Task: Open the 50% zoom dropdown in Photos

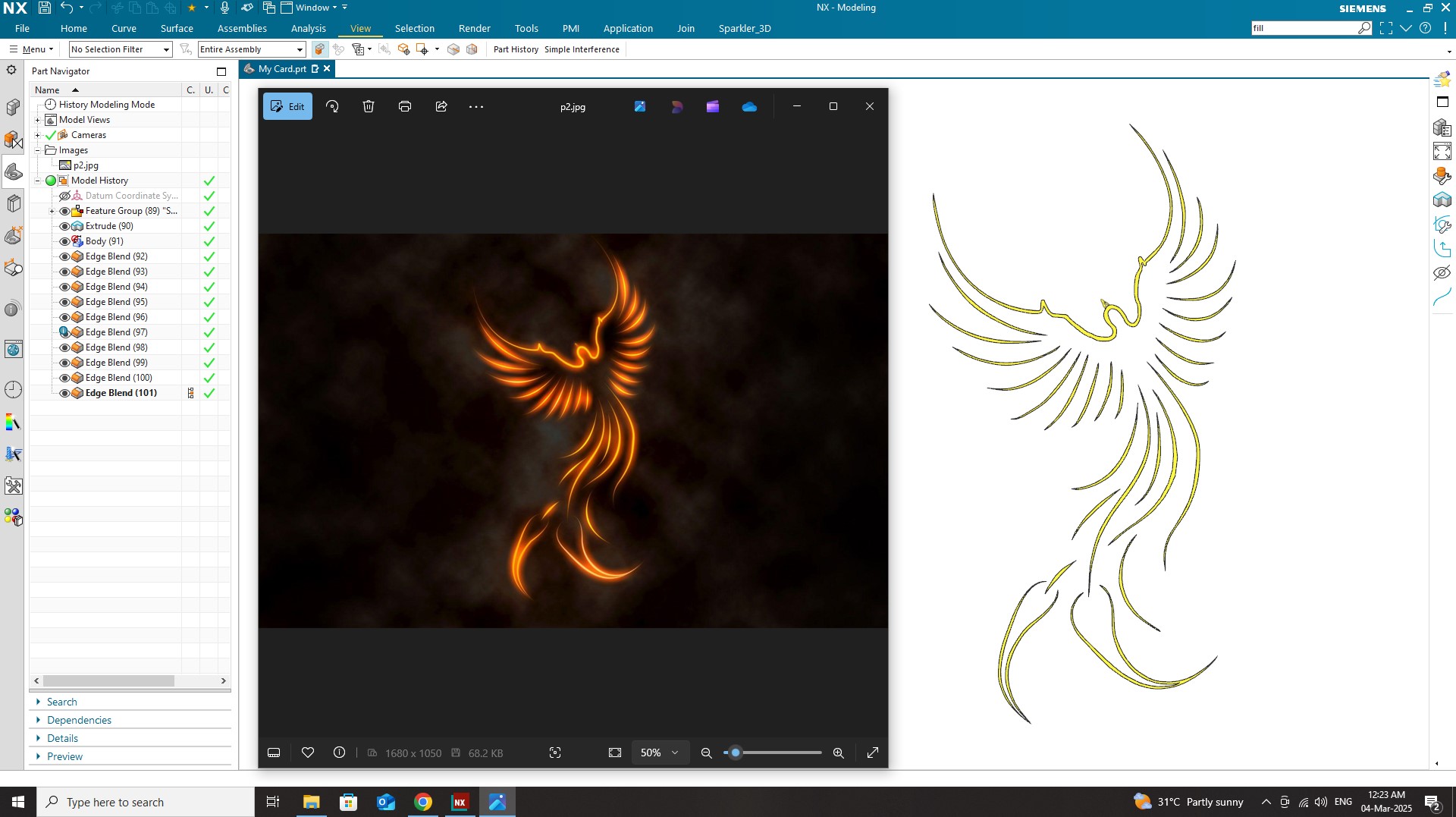Action: [x=660, y=753]
